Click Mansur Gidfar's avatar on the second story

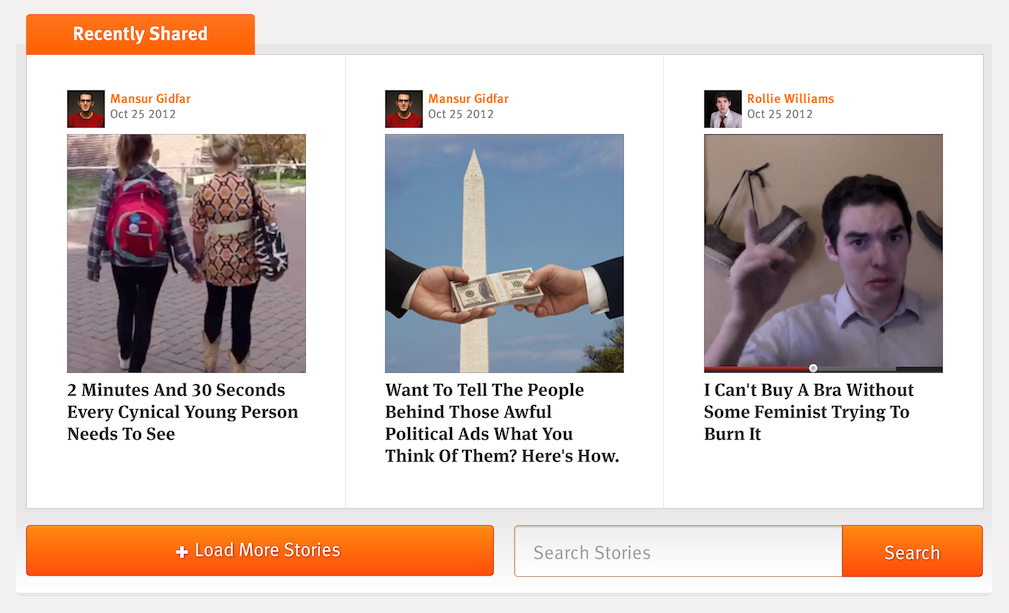(404, 108)
